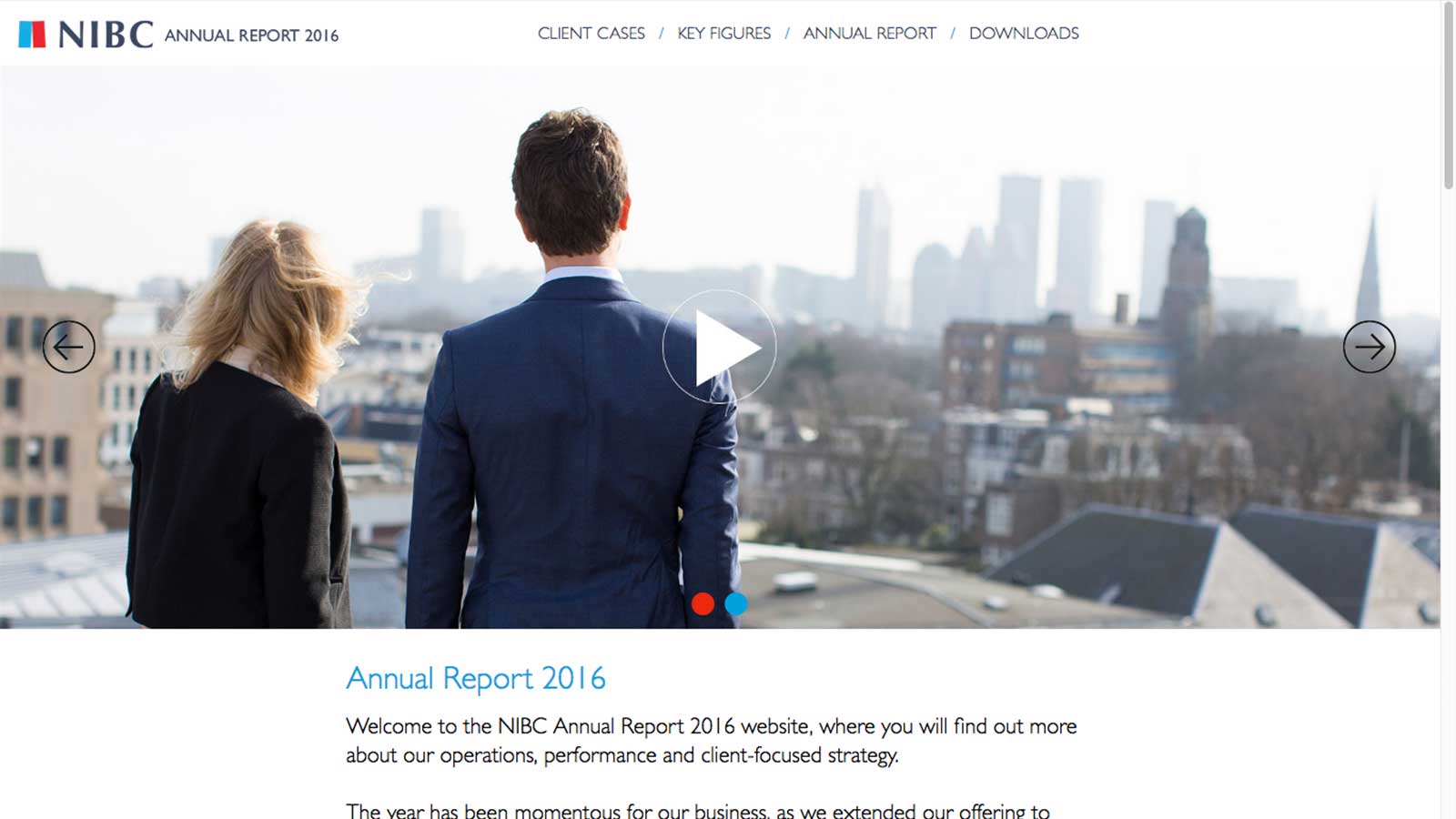Open the Downloads menu item
Image resolution: width=1456 pixels, height=819 pixels.
[x=1024, y=34]
